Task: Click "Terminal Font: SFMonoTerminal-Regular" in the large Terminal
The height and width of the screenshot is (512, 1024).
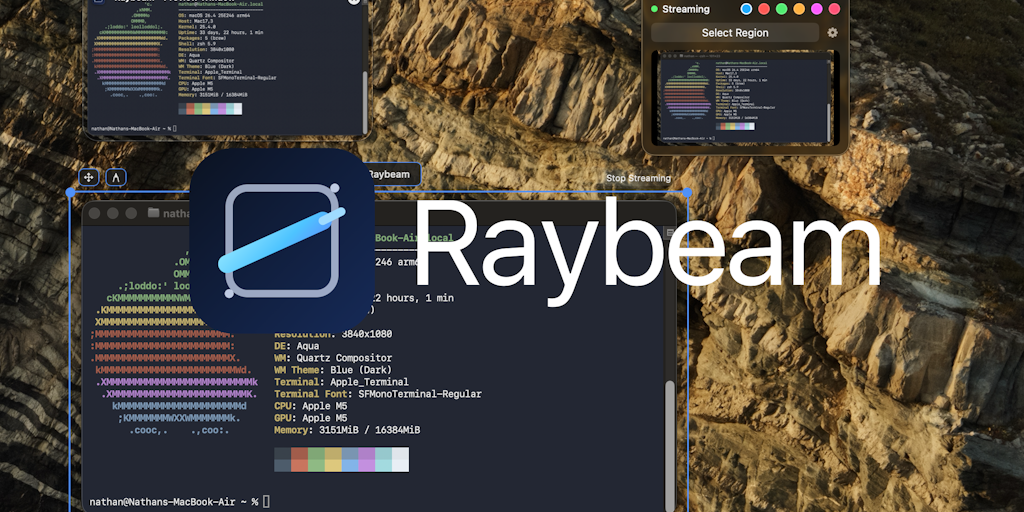Action: [x=377, y=394]
